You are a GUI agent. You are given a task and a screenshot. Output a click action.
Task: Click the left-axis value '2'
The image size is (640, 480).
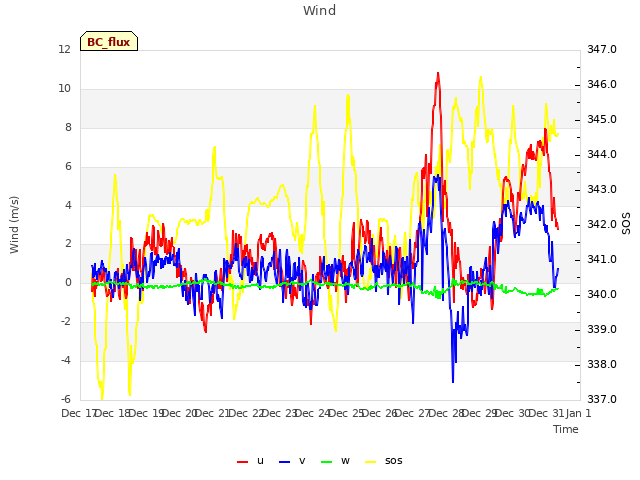coord(68,244)
